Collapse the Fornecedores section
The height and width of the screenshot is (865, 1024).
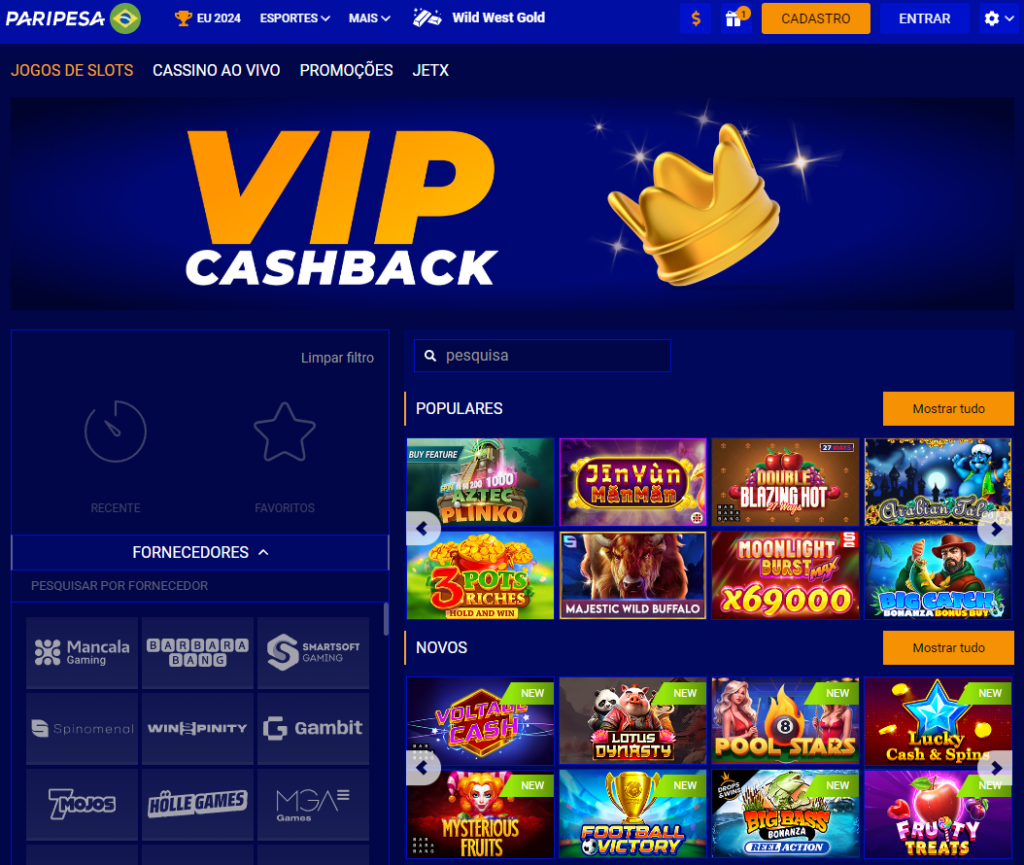200,552
